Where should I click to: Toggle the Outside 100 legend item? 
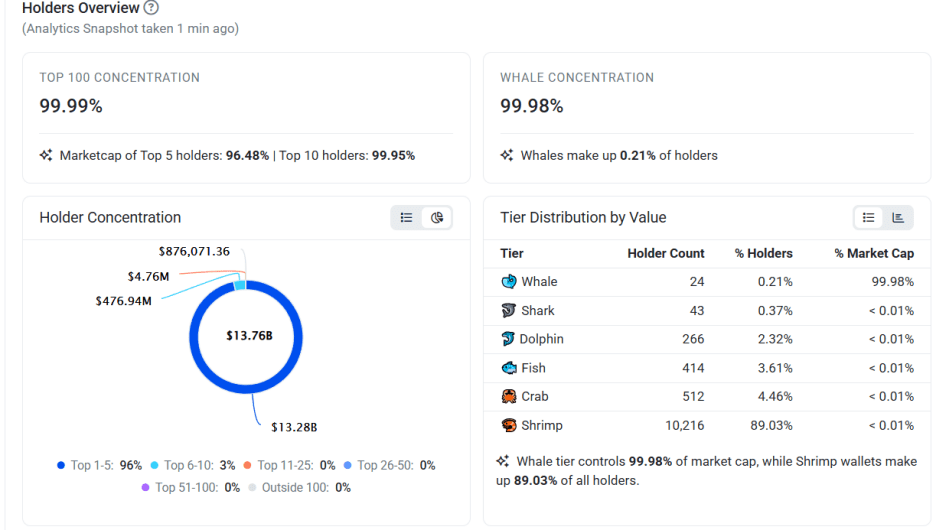[x=298, y=488]
